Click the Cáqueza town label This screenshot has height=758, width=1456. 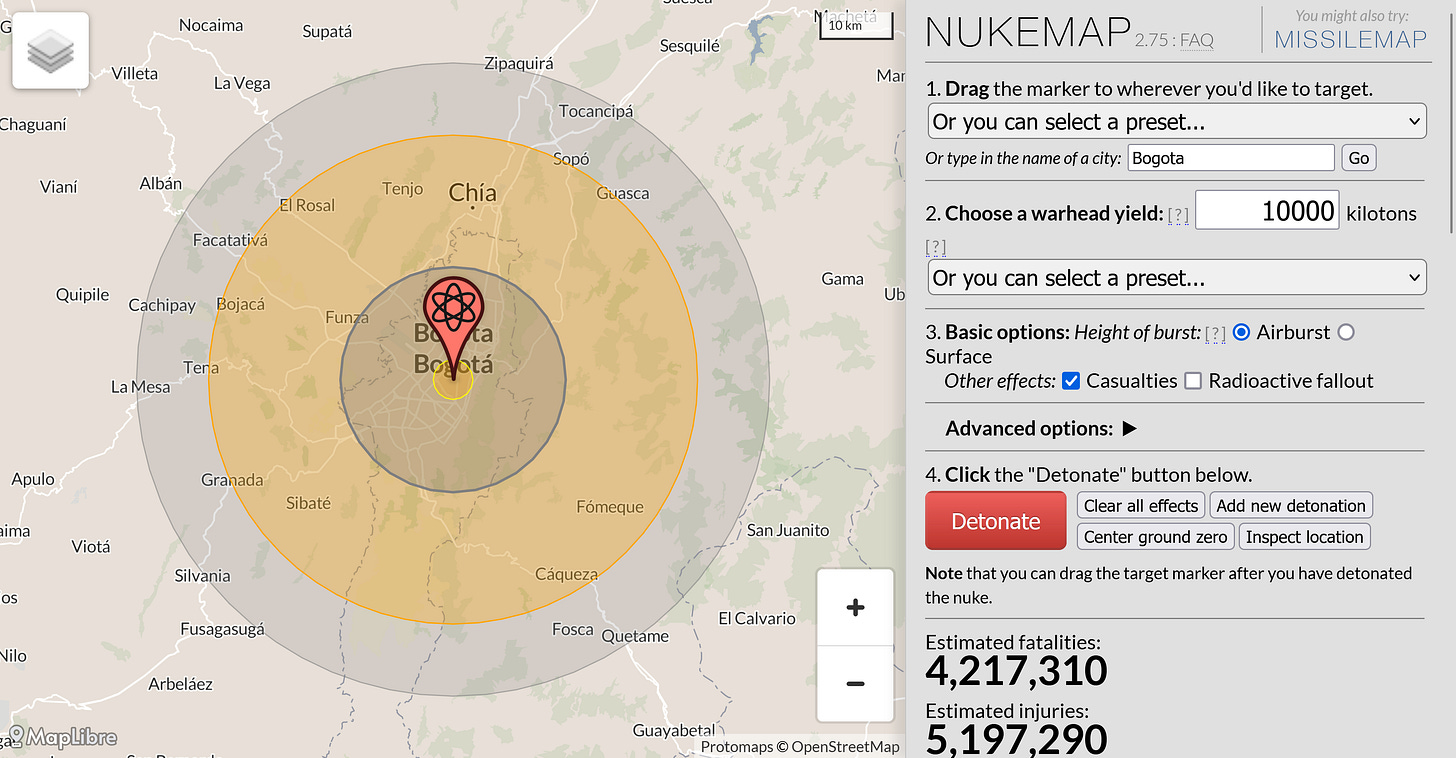[x=566, y=574]
